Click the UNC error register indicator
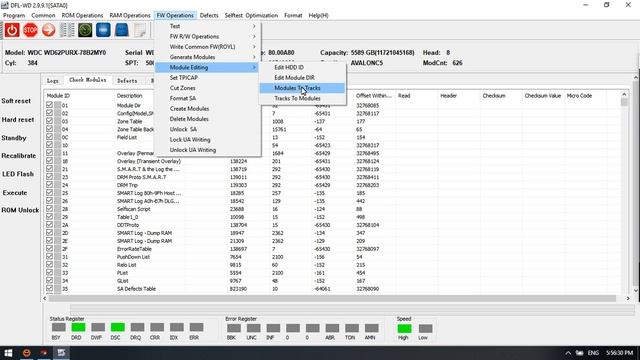 point(253,328)
